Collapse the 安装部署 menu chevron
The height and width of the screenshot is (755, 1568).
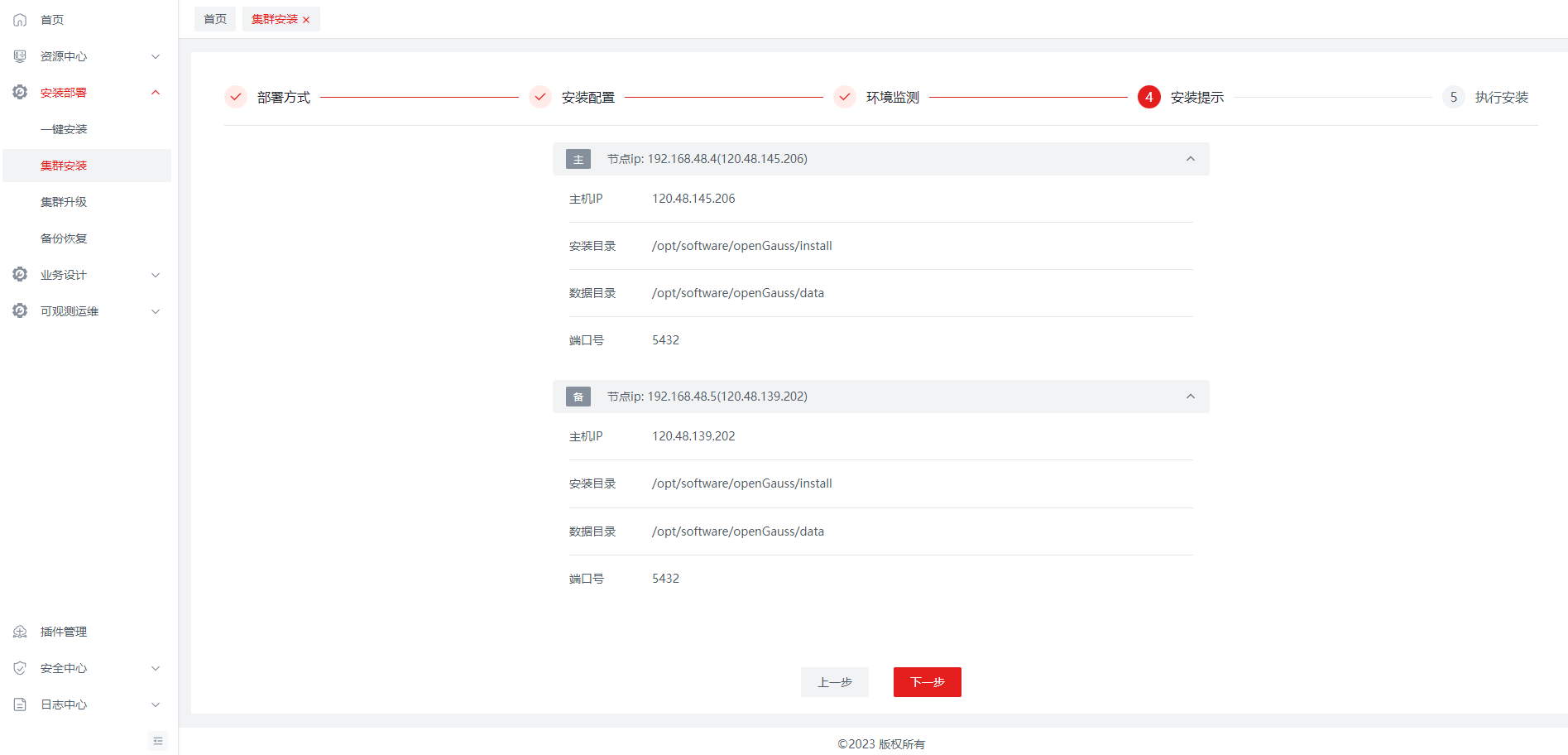(156, 93)
